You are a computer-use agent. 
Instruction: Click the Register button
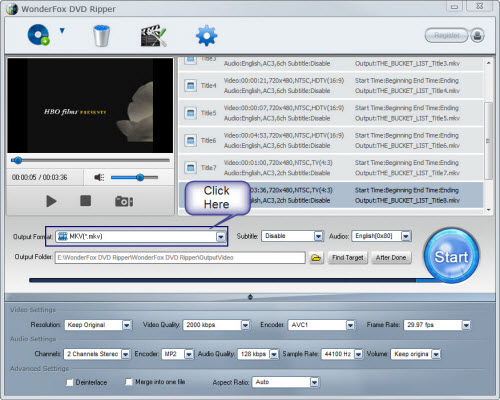pos(447,35)
